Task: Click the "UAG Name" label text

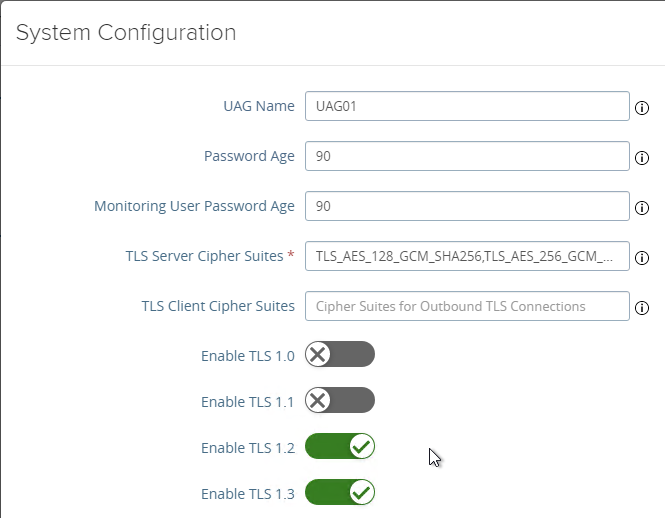Action: click(x=258, y=106)
